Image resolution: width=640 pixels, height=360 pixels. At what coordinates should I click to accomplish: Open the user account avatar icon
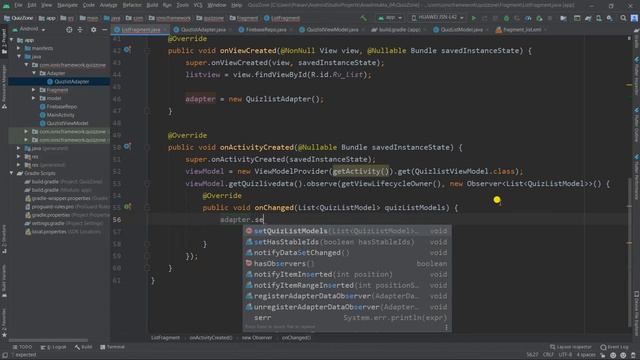[x=634, y=18]
